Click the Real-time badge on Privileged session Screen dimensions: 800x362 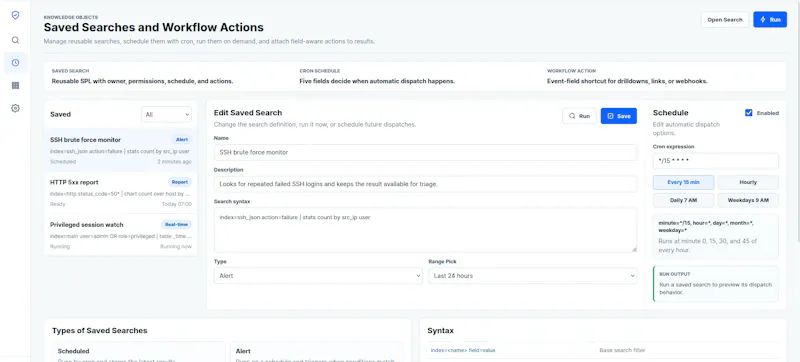click(177, 224)
